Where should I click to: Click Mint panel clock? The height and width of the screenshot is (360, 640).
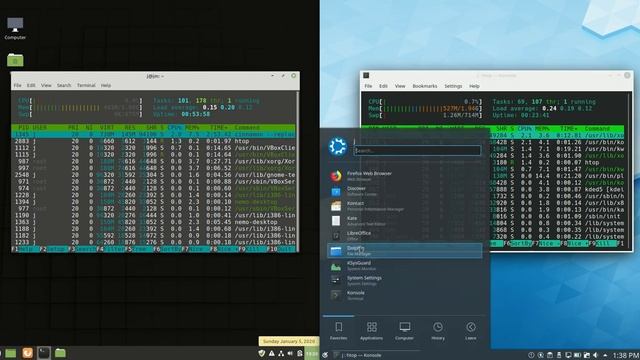pos(312,353)
